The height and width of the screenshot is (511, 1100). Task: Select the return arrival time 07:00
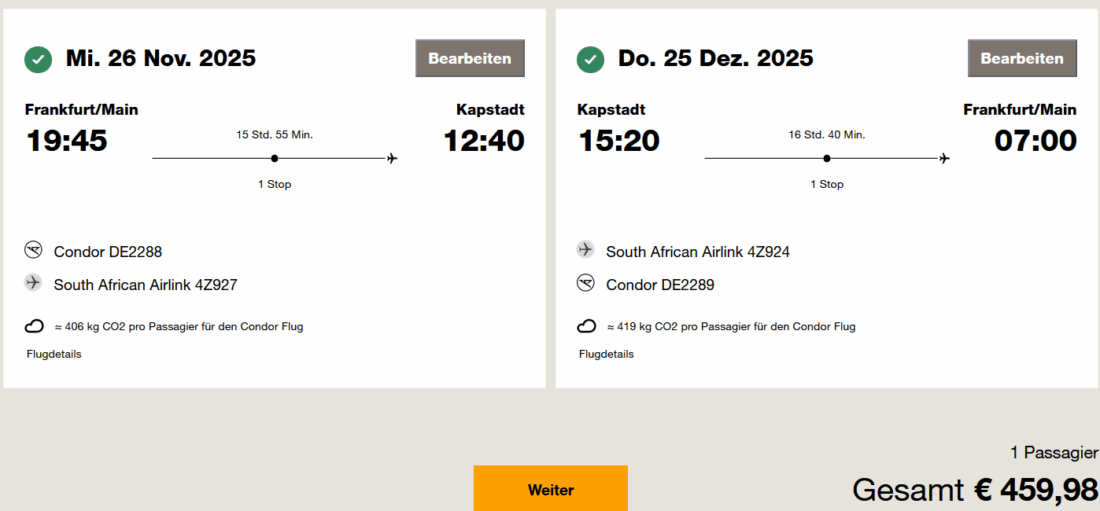coord(1035,141)
